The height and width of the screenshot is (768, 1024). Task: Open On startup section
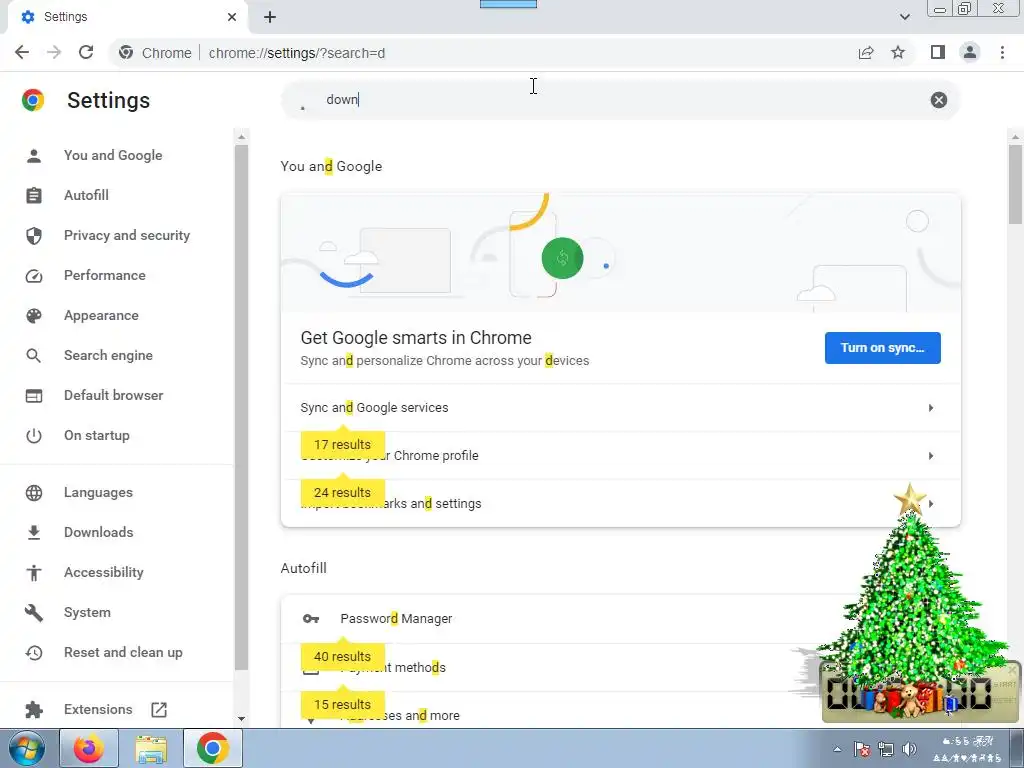(96, 436)
